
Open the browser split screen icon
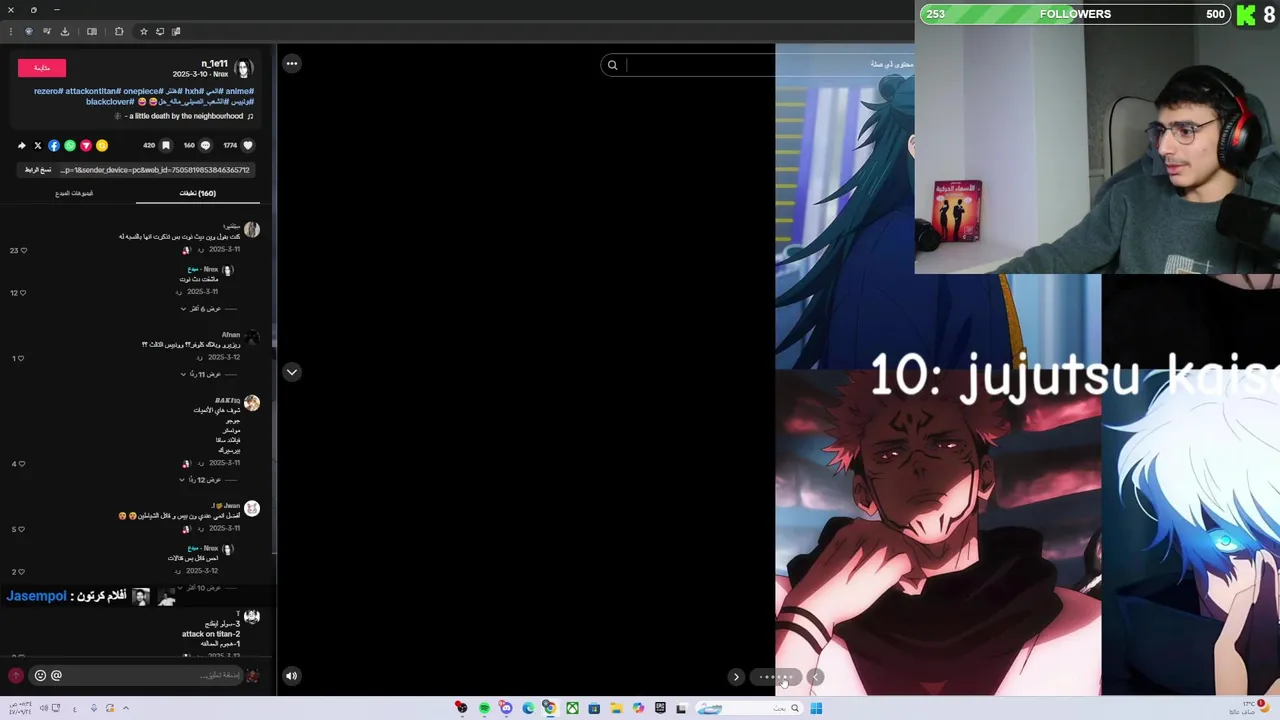click(x=91, y=31)
